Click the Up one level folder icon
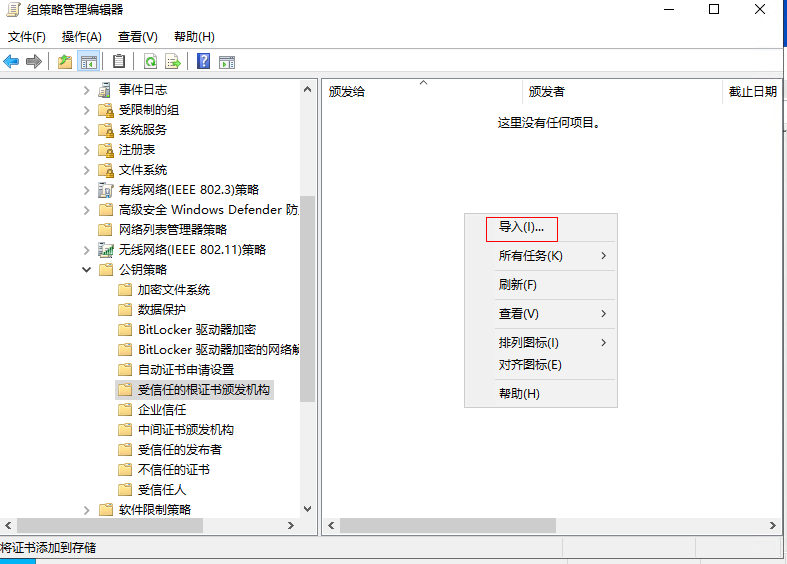 pyautogui.click(x=65, y=62)
